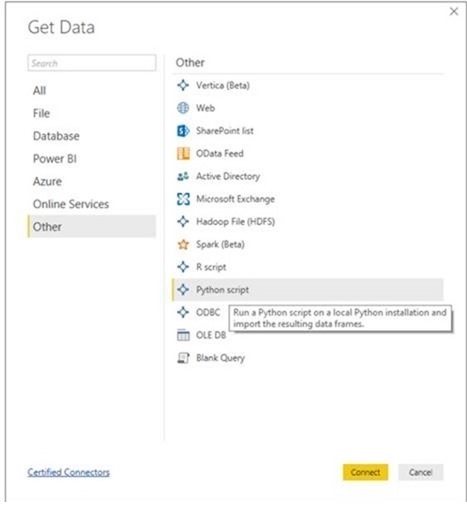Viewport: 467px width, 505px height.
Task: Focus the Search input field
Action: point(92,63)
